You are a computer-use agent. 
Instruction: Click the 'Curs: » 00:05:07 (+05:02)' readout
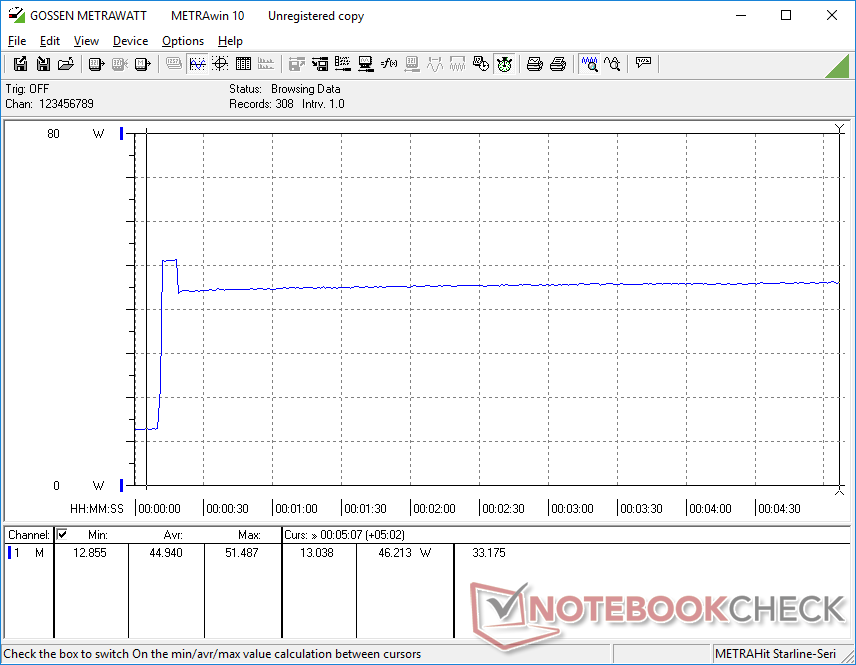pos(344,535)
